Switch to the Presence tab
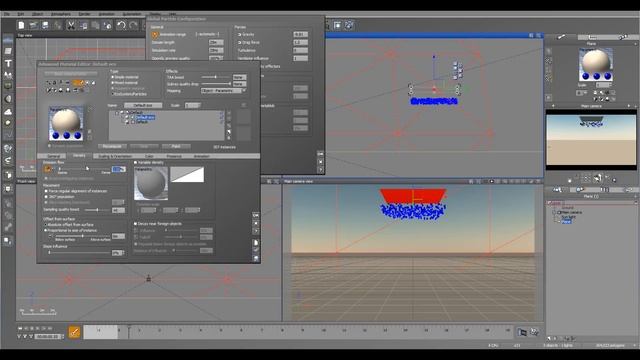Screen dimensions: 640x360 click(174, 156)
